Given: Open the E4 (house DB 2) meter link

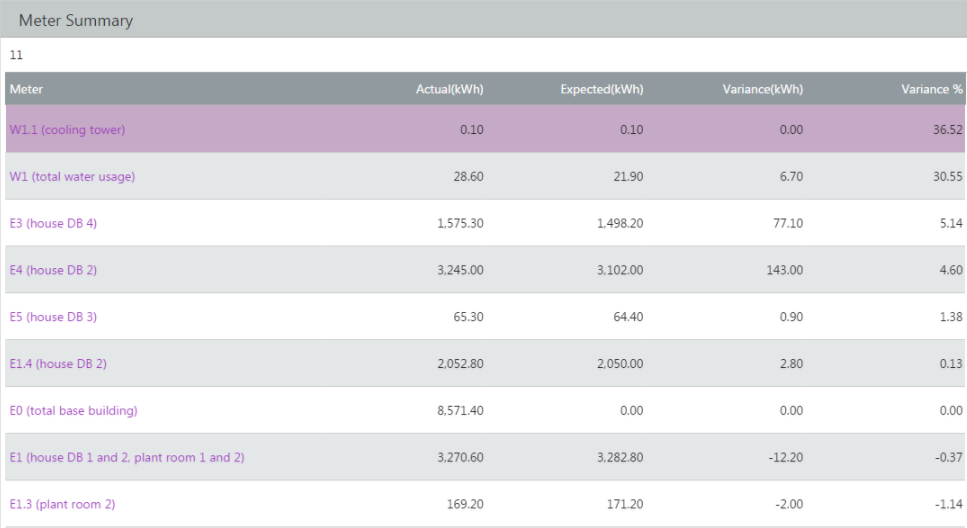Looking at the screenshot, I should [53, 270].
